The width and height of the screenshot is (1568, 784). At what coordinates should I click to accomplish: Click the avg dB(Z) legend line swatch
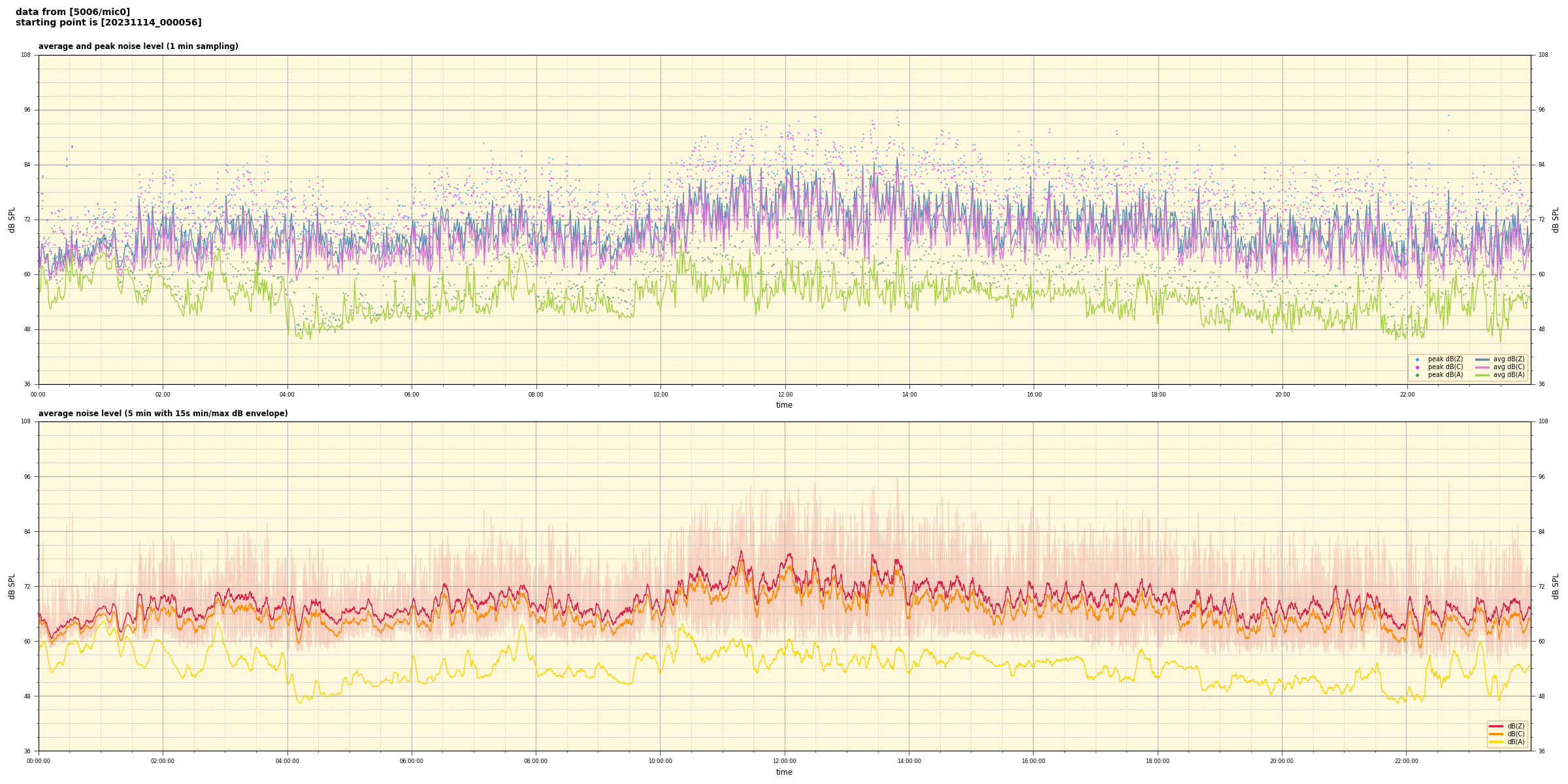click(x=1482, y=359)
